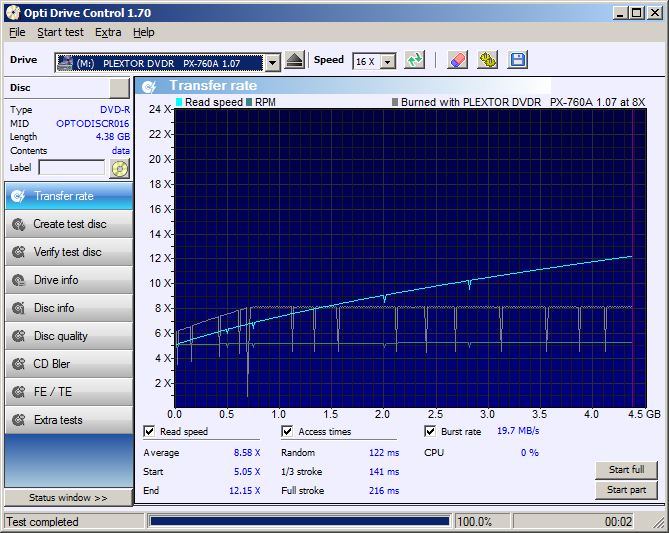Open the Extra menu
The height and width of the screenshot is (533, 669).
108,32
